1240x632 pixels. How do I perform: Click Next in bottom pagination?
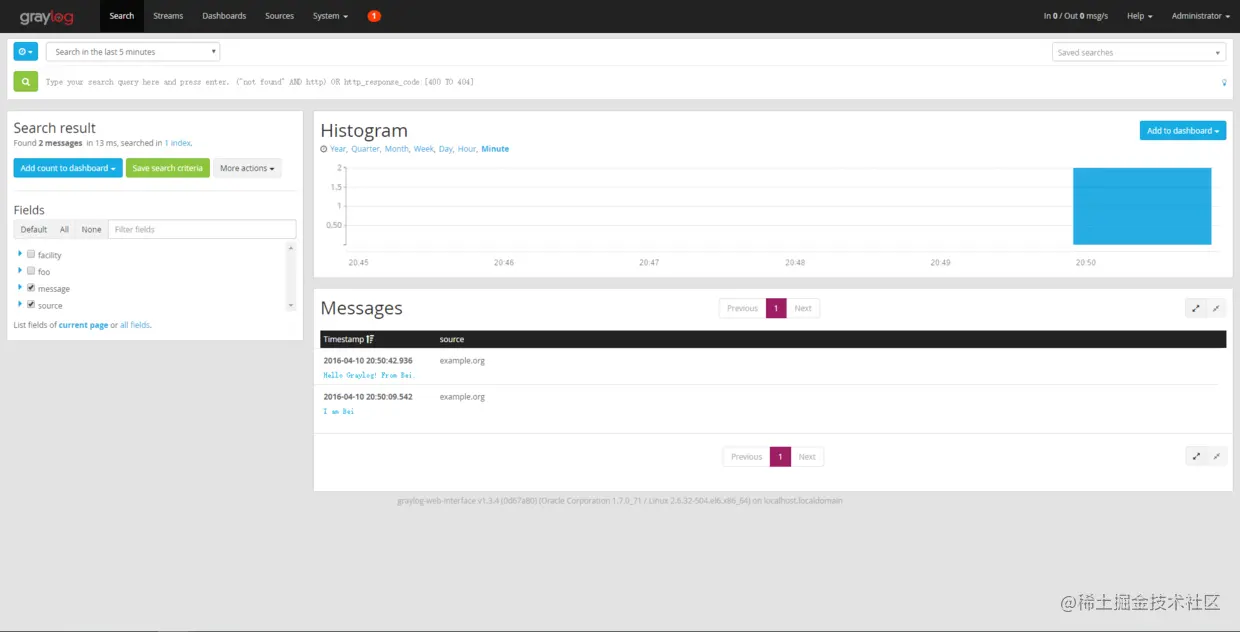807,456
